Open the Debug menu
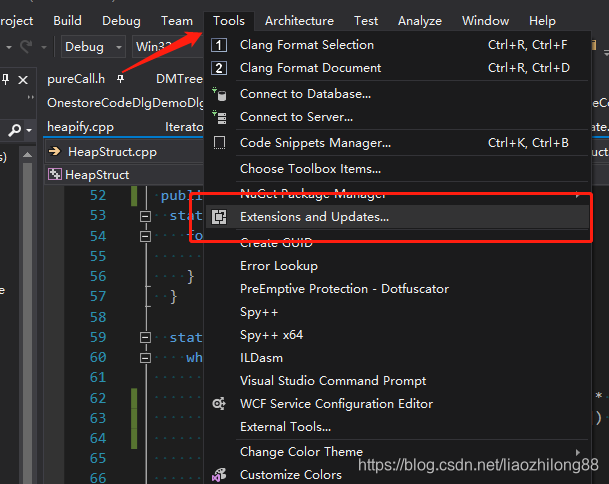 click(121, 21)
